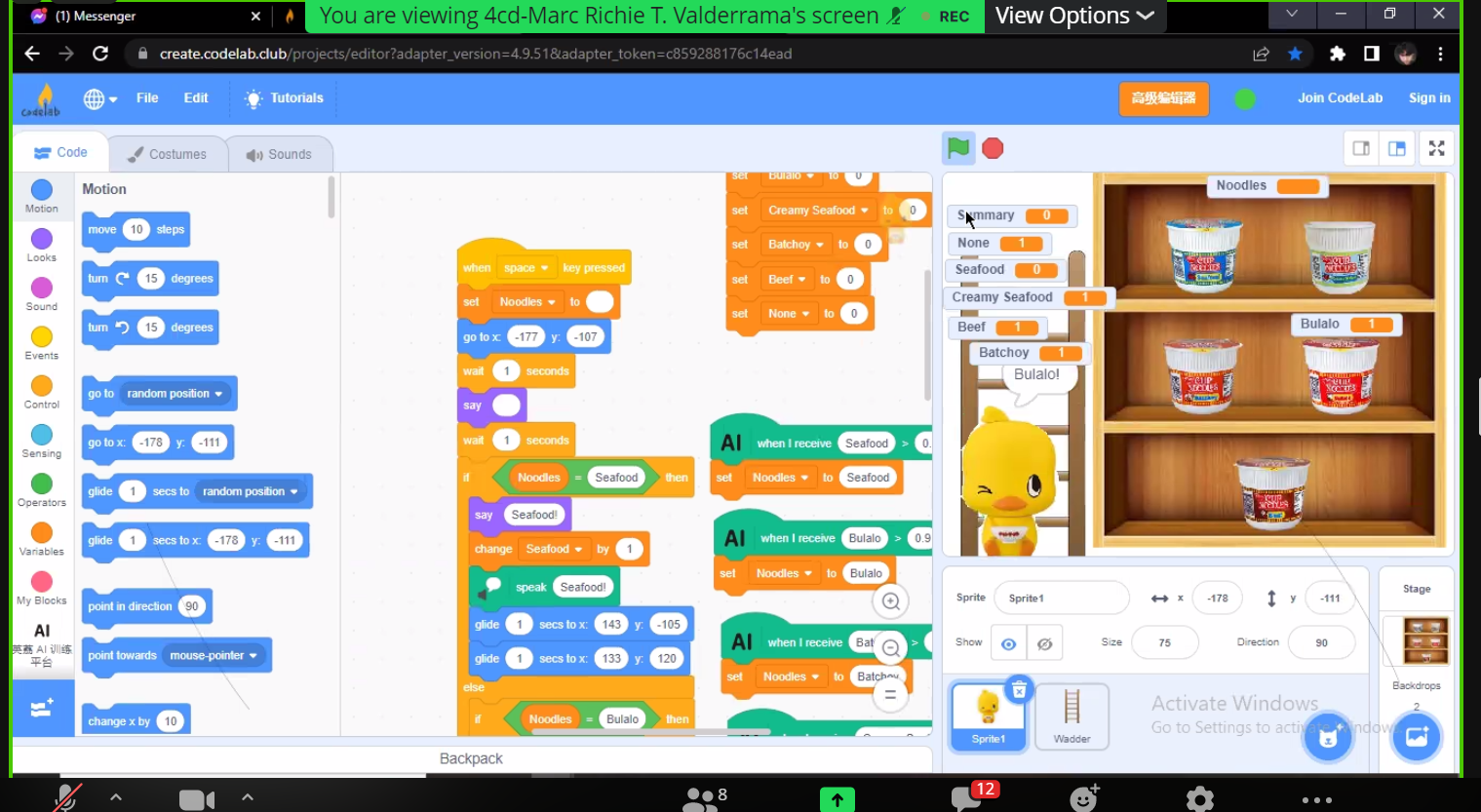Select the Wadder sprite thumbnail
Image resolution: width=1481 pixels, height=812 pixels.
(1072, 715)
